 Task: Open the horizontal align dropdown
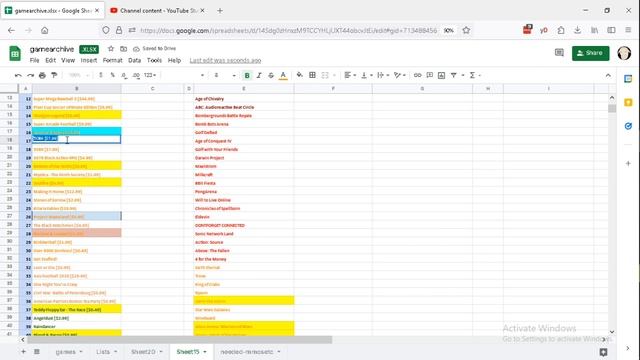pos(350,75)
